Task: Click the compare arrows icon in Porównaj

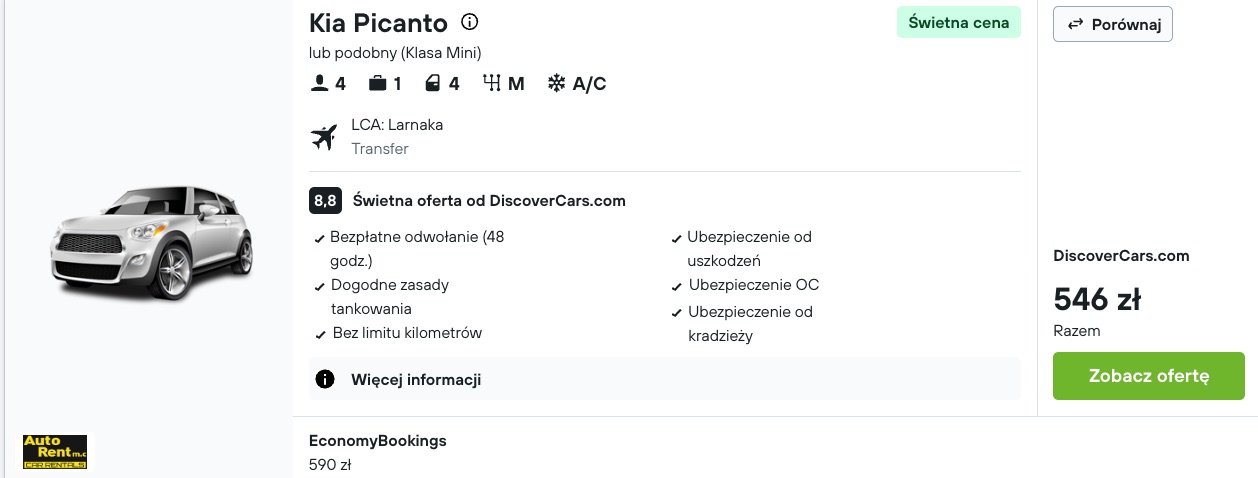Action: 1076,25
